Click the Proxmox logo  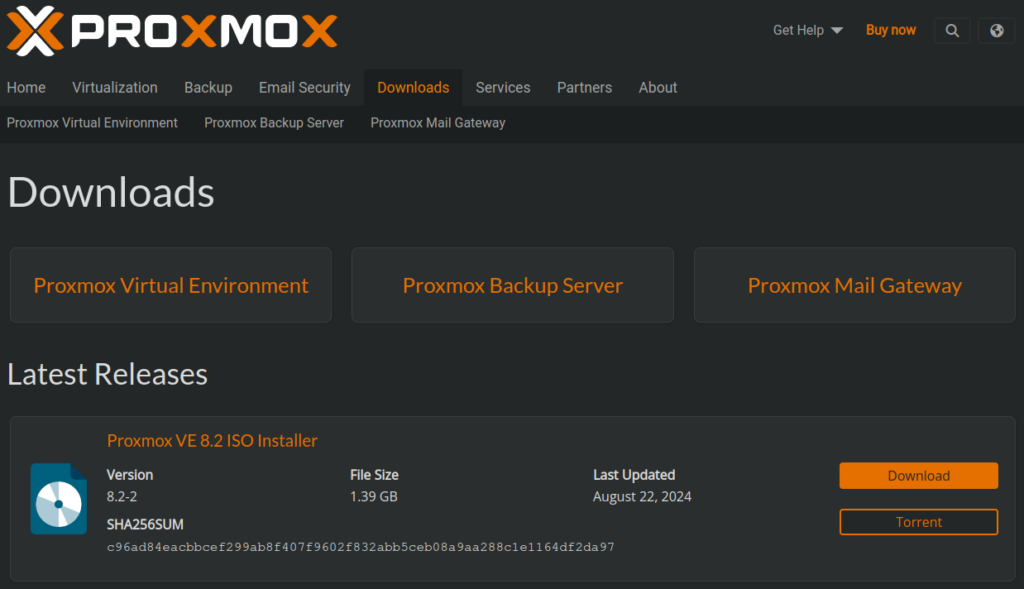point(170,31)
